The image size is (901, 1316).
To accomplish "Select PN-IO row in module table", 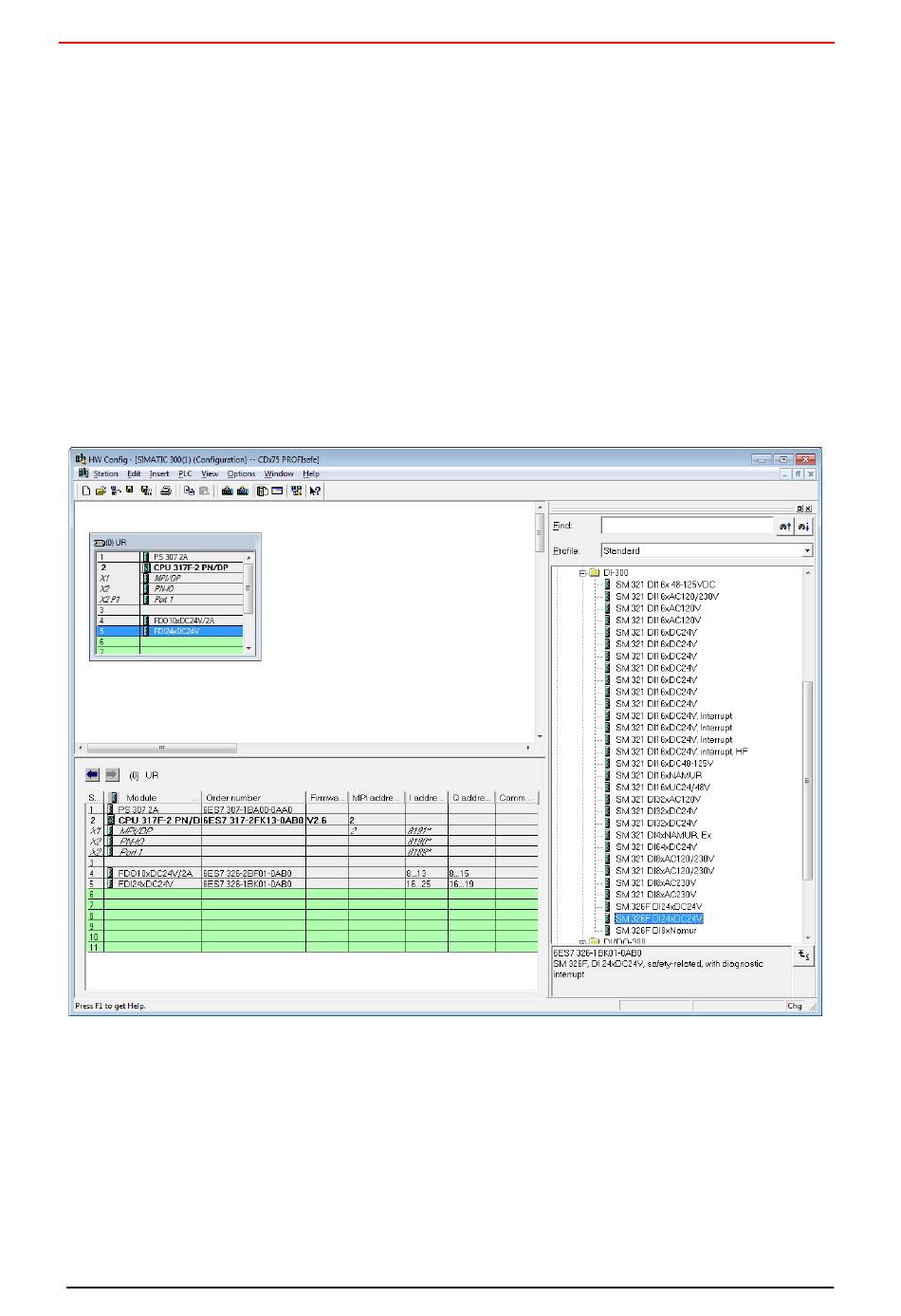I will coord(312,842).
